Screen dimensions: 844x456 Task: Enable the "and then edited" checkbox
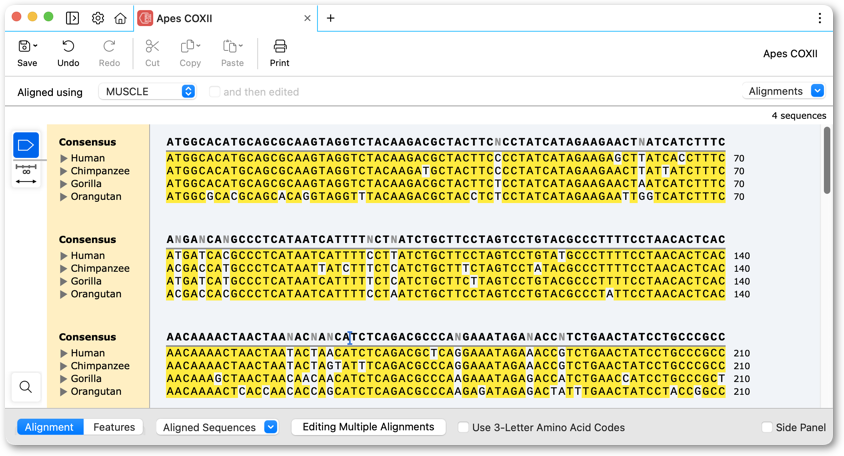pos(214,92)
